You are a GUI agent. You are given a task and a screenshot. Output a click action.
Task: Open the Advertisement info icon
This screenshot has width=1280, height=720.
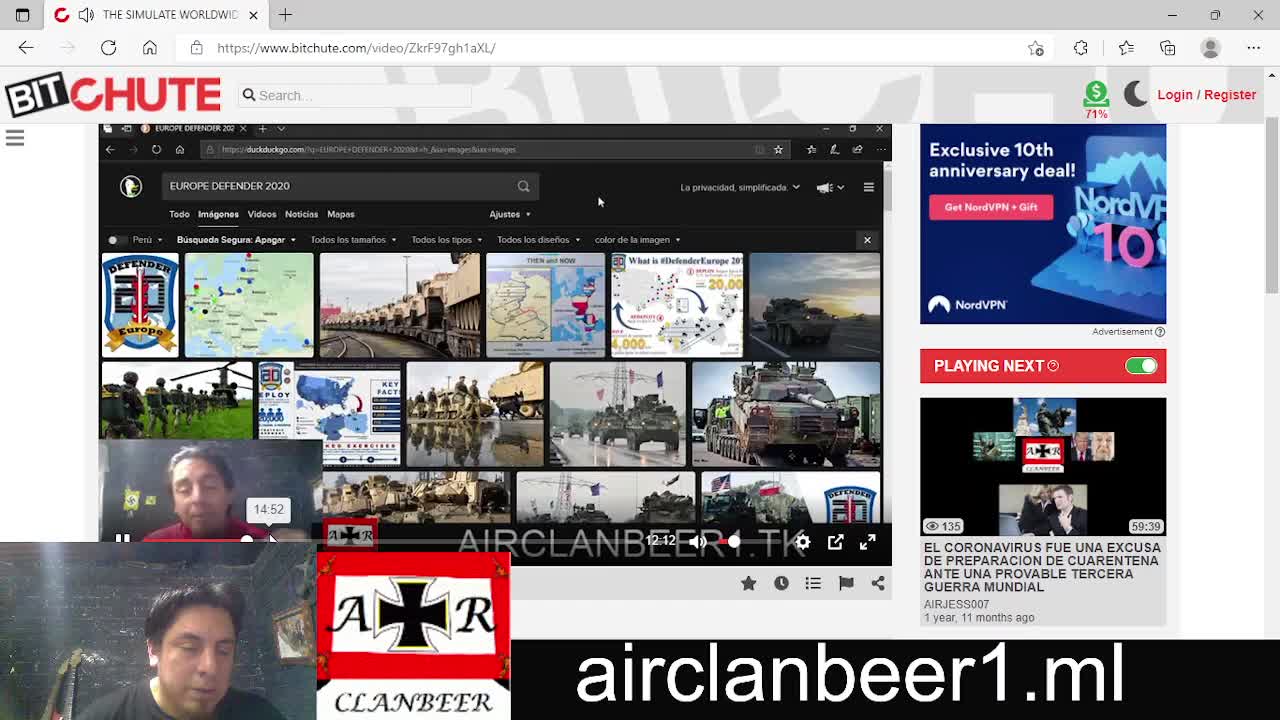(1160, 332)
